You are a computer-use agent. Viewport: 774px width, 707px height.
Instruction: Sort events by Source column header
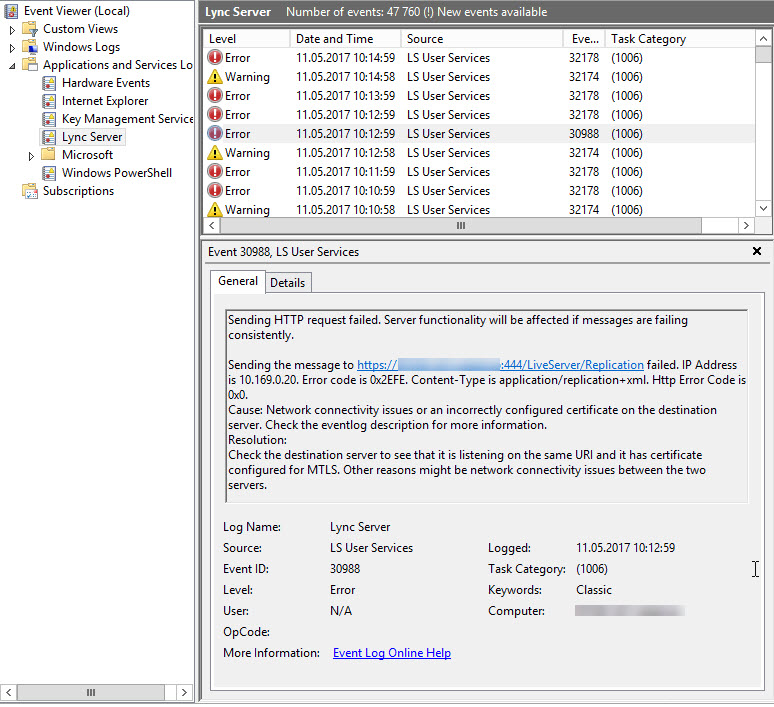point(482,39)
